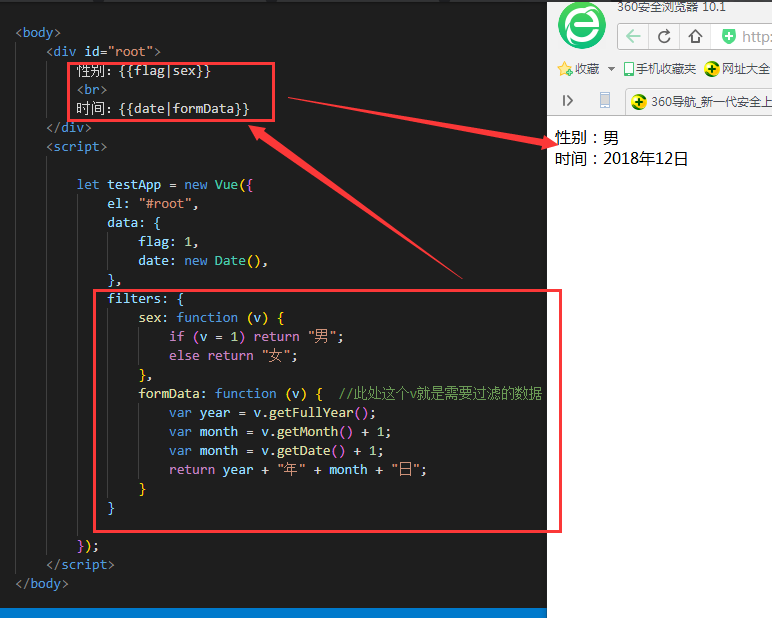Click the browser title 360安全浏览器 10.1
772x618 pixels.
(x=671, y=7)
